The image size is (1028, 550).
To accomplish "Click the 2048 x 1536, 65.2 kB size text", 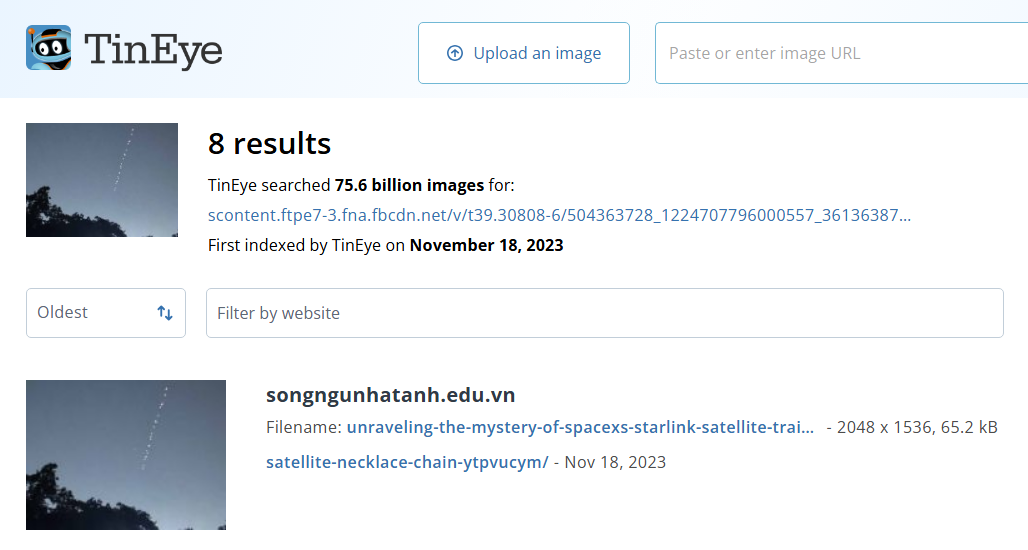I will click(x=917, y=427).
